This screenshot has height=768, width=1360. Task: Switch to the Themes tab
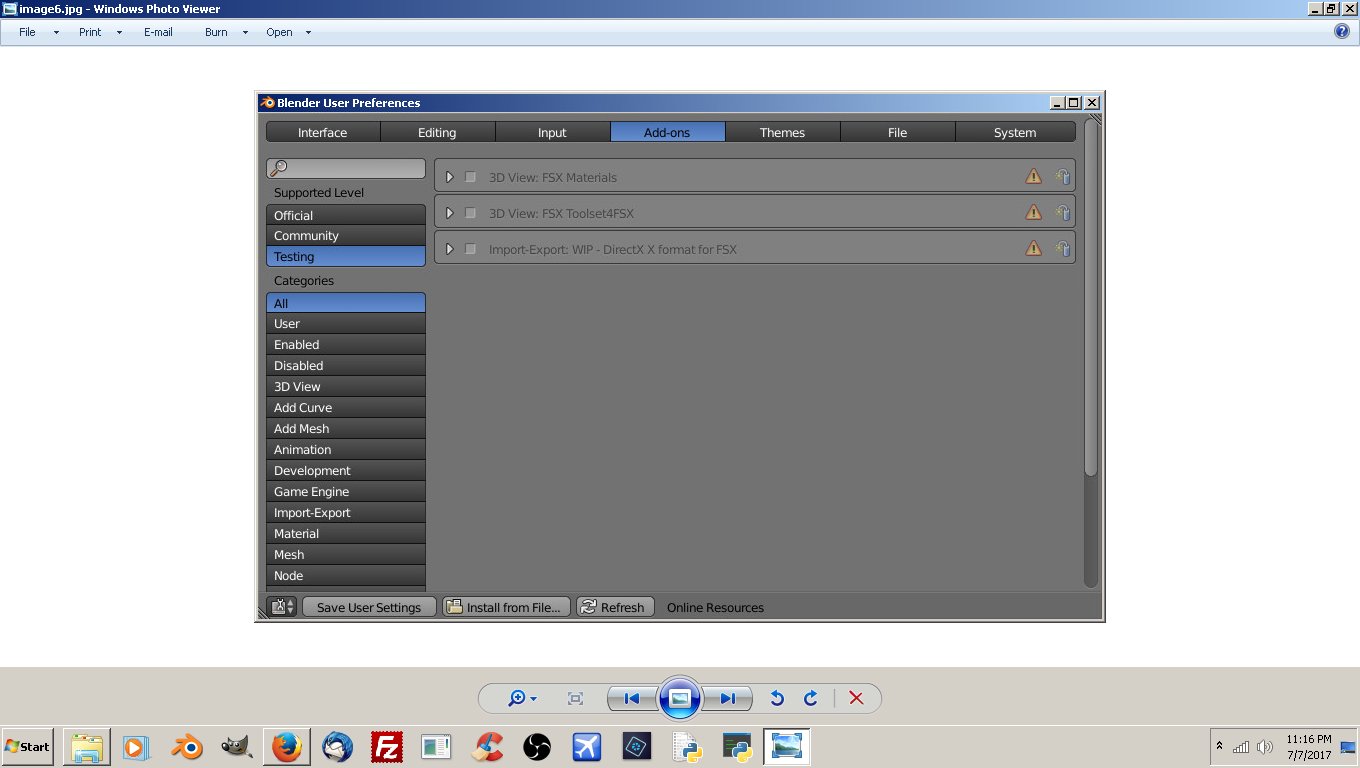782,132
